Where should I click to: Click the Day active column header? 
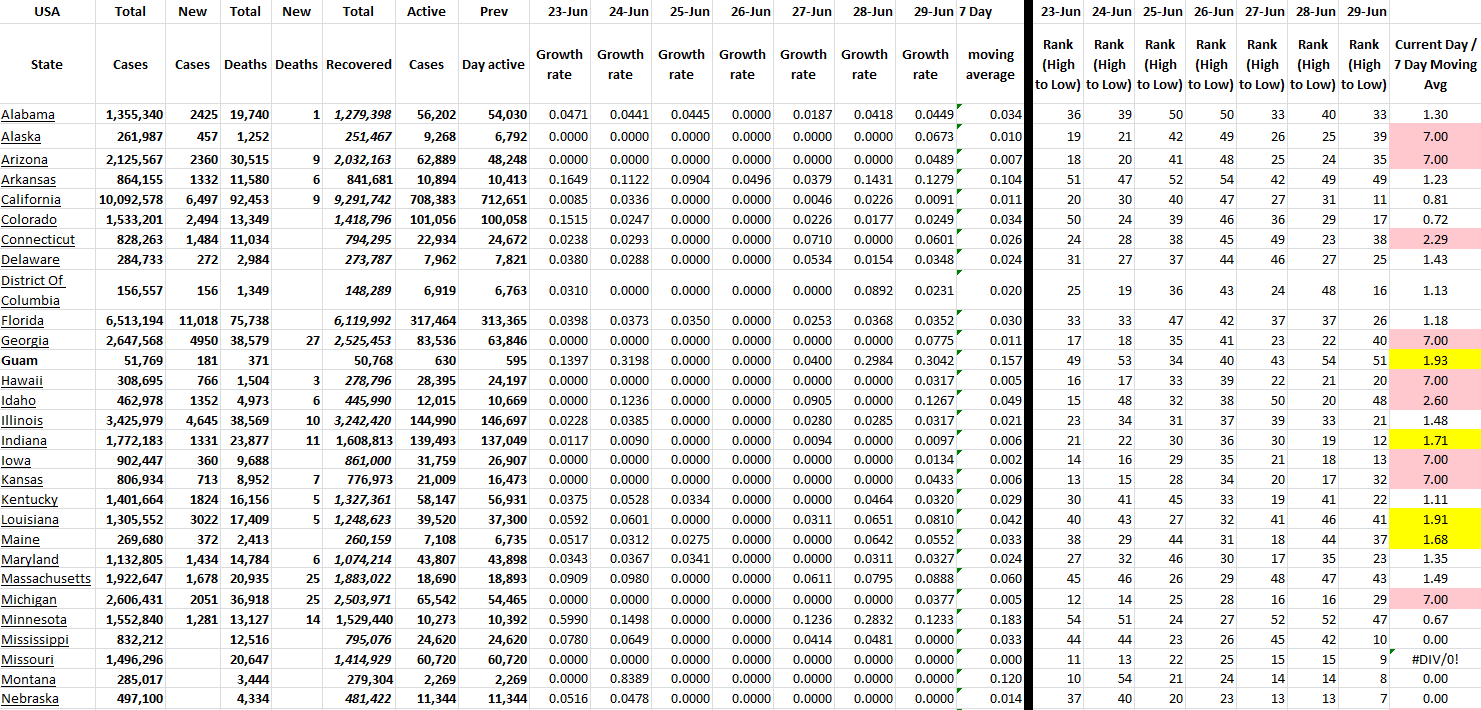[x=493, y=65]
